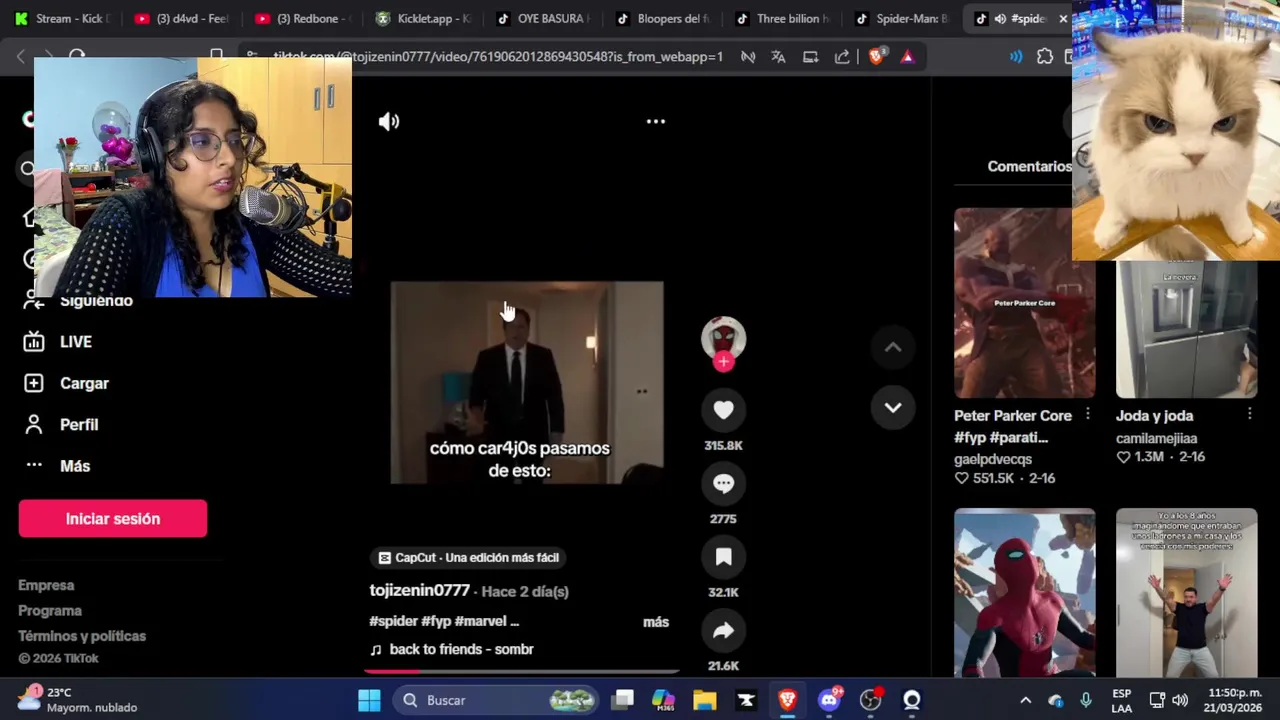This screenshot has width=1280, height=720.
Task: Switch to the Spider-Man tab
Action: [x=903, y=18]
